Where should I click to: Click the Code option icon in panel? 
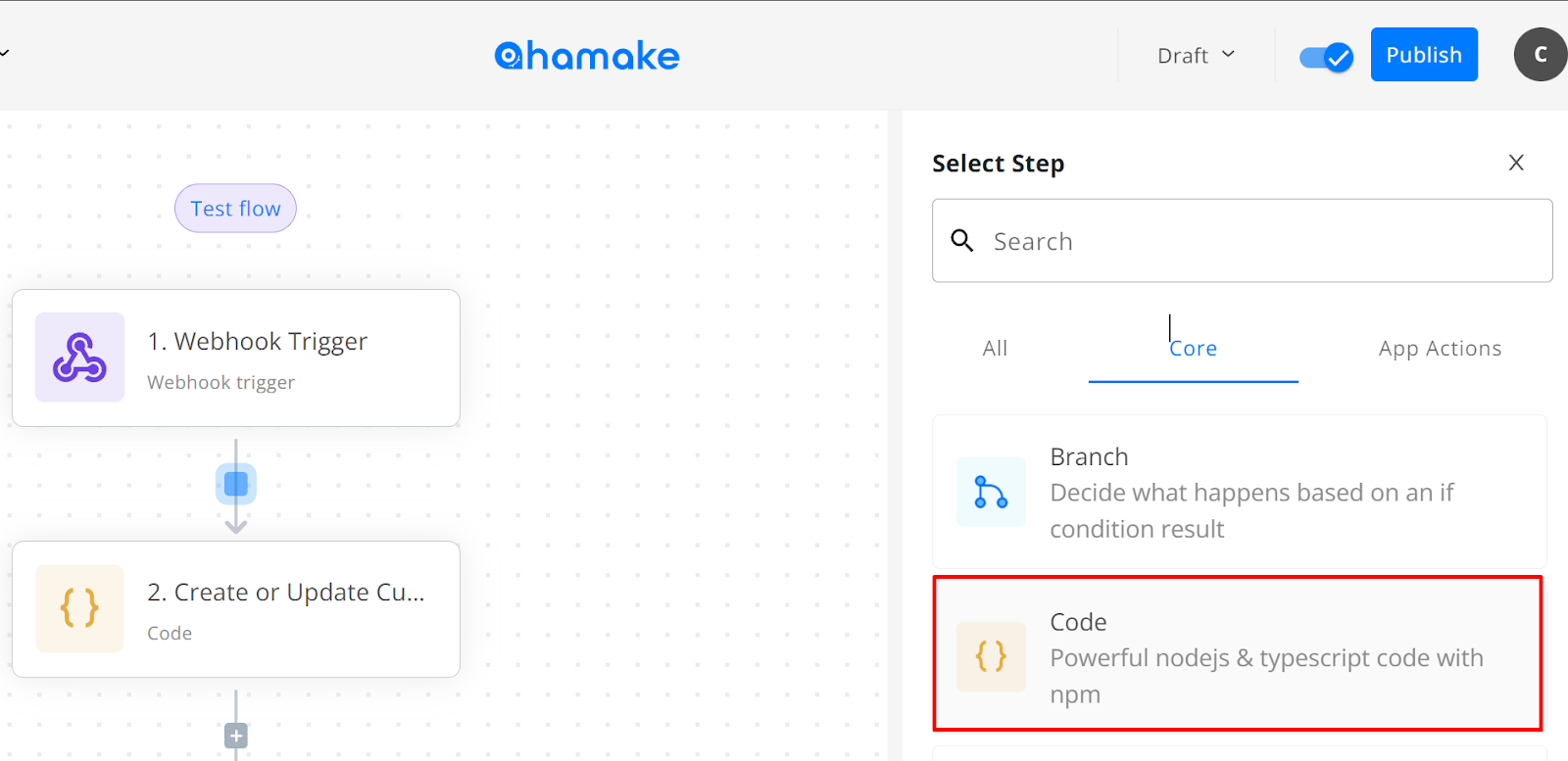(991, 656)
